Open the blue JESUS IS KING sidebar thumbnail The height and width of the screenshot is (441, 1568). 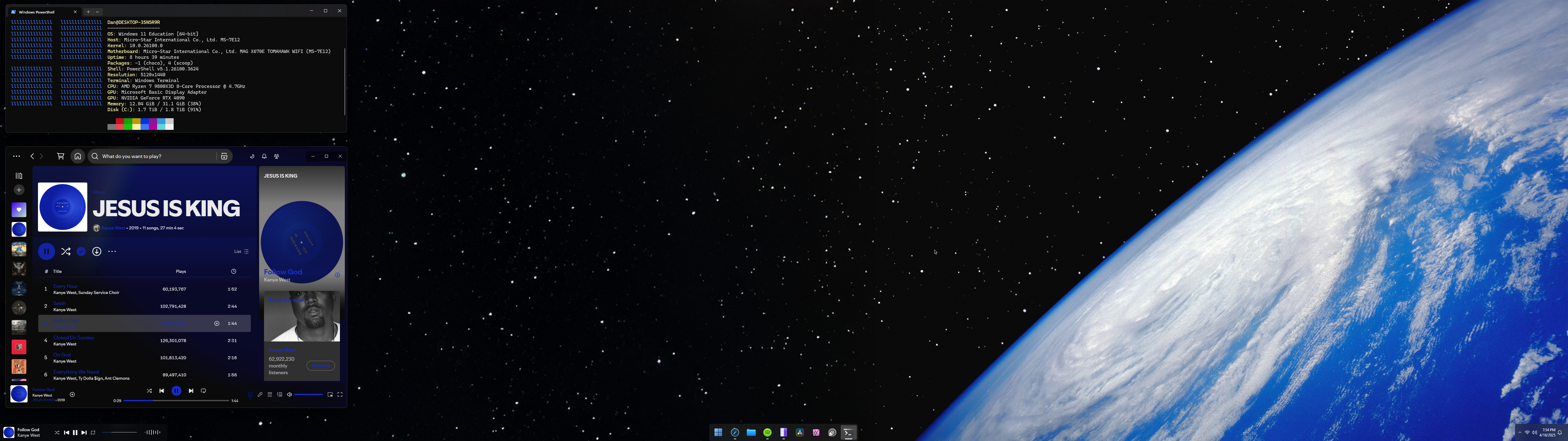pos(19,230)
